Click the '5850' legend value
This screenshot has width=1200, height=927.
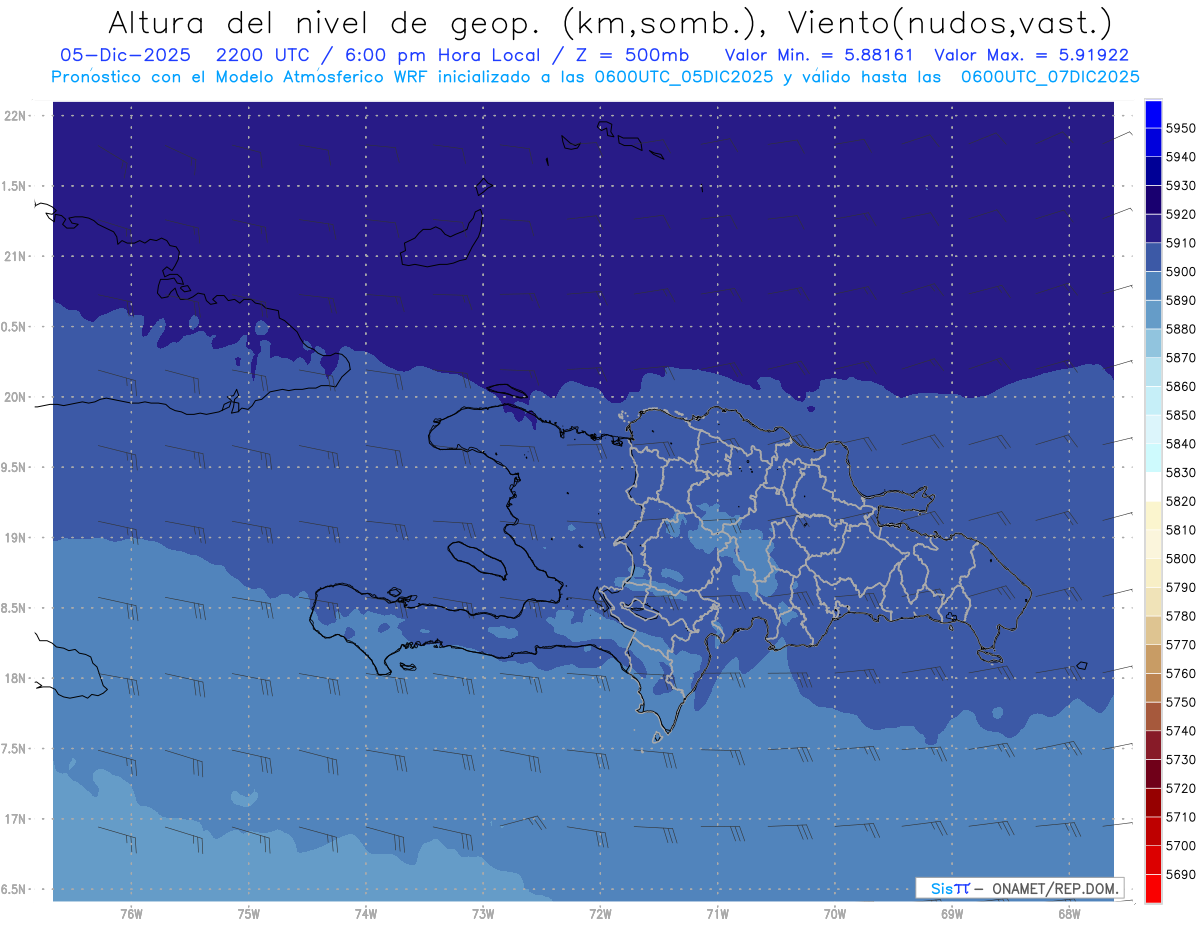(1181, 415)
